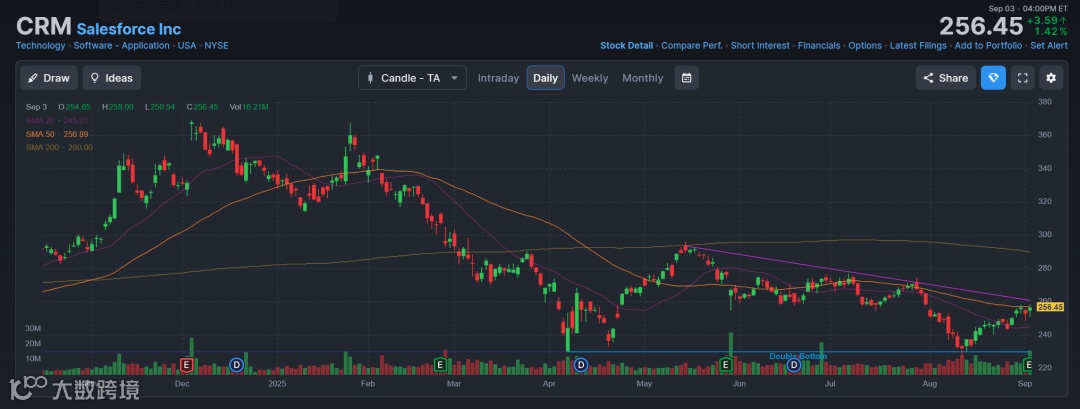Click the 1.42% percent change value
1080x409 pixels.
[x=1050, y=32]
